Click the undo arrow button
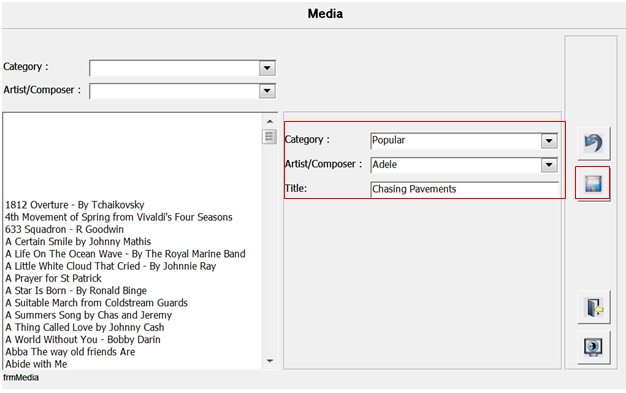The image size is (626, 393). coord(593,143)
